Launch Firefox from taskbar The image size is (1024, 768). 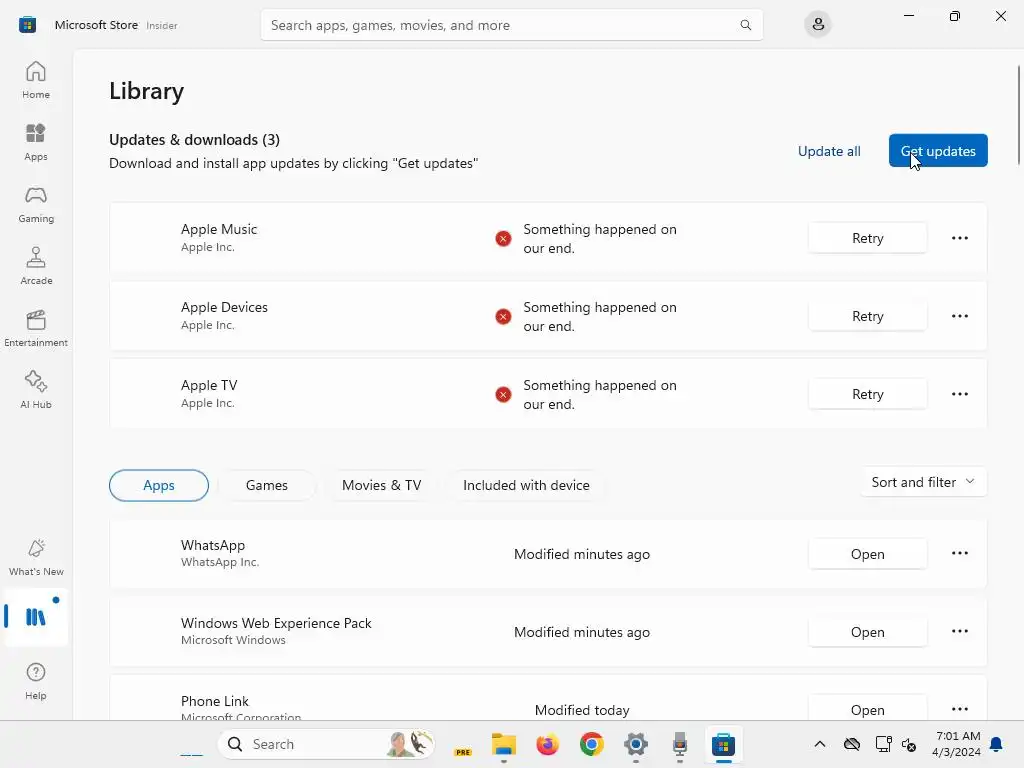tap(547, 744)
